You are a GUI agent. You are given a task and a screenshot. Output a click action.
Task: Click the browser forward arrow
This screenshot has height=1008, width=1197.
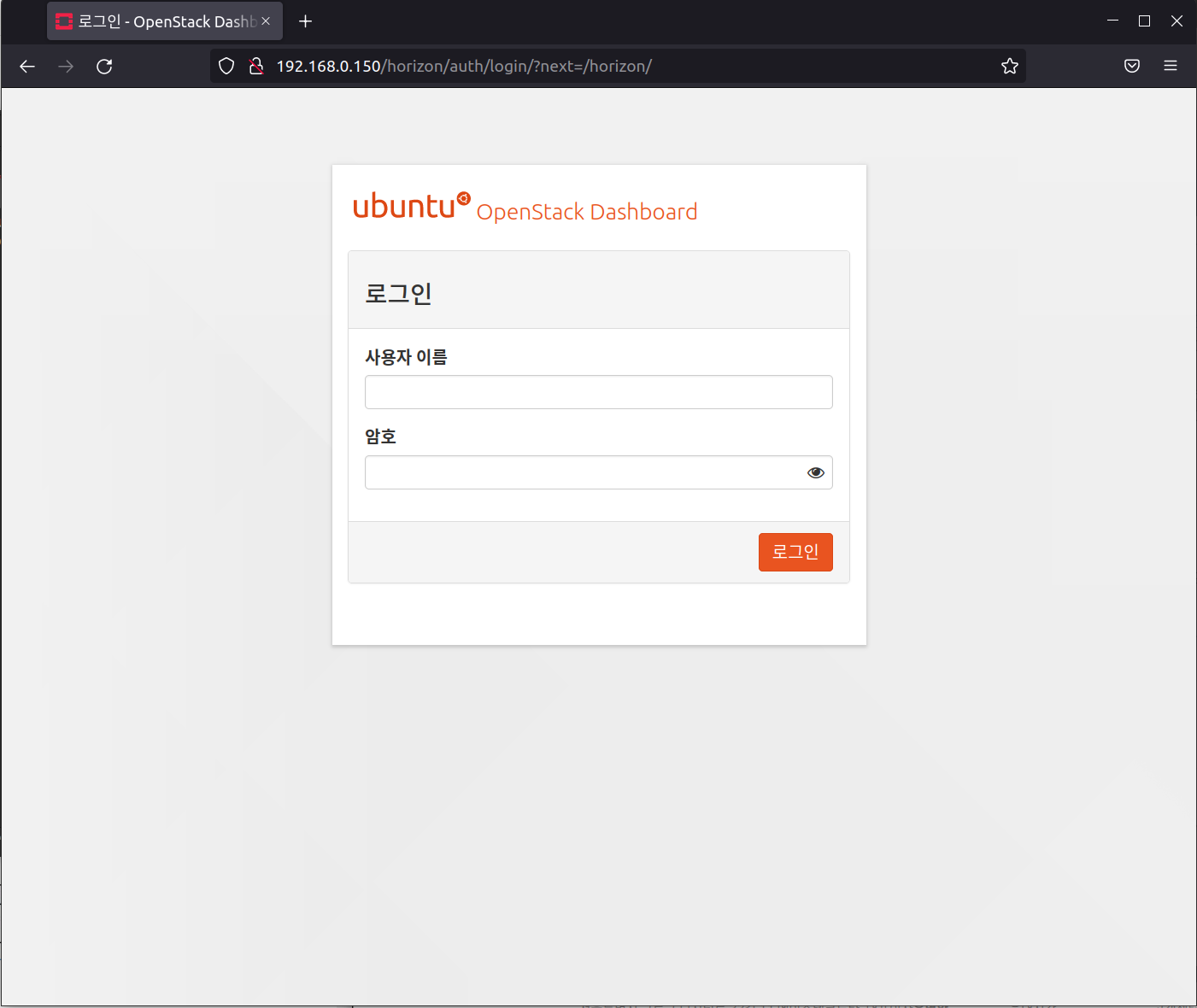click(66, 67)
